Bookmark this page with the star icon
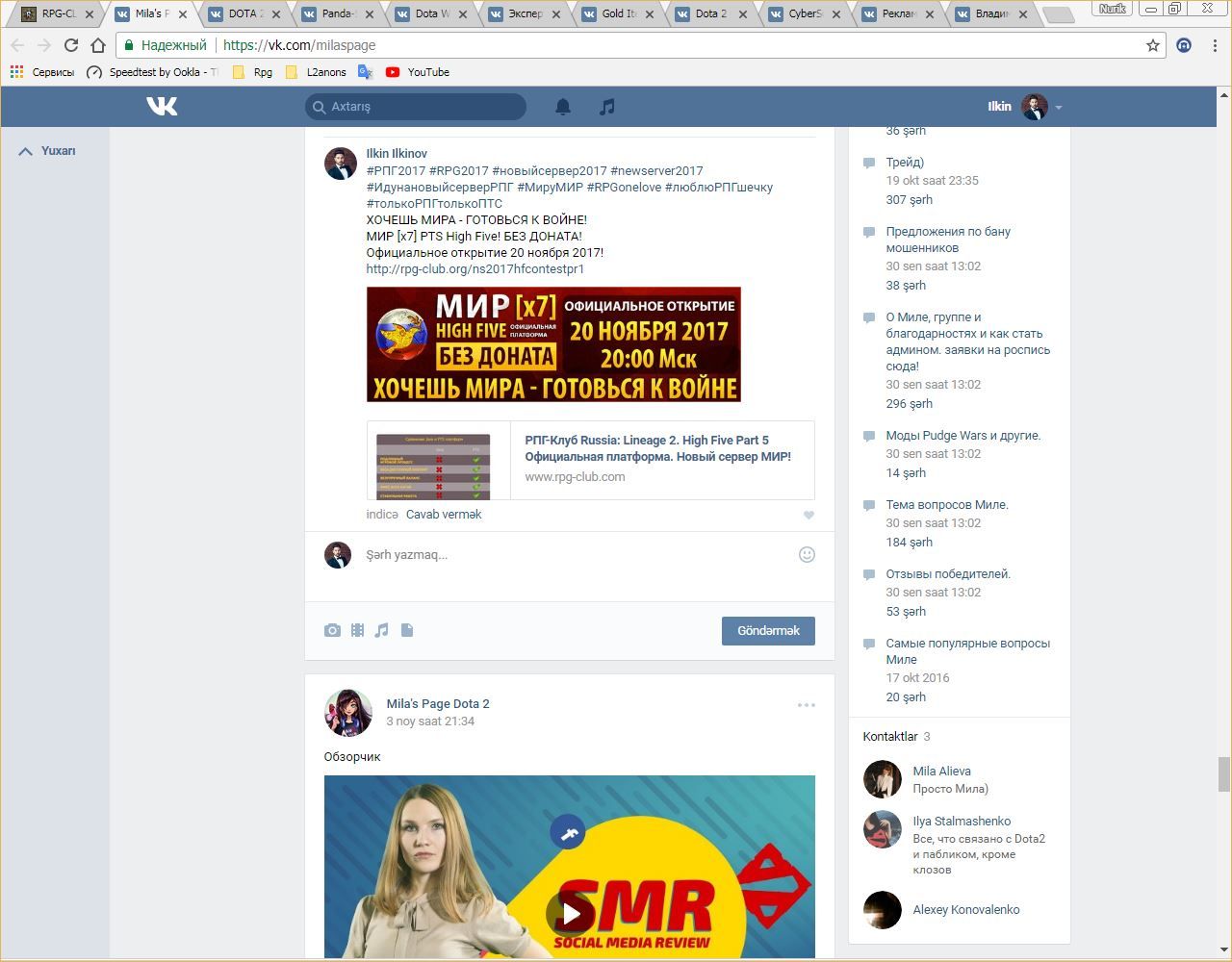The image size is (1232, 962). click(x=1153, y=45)
